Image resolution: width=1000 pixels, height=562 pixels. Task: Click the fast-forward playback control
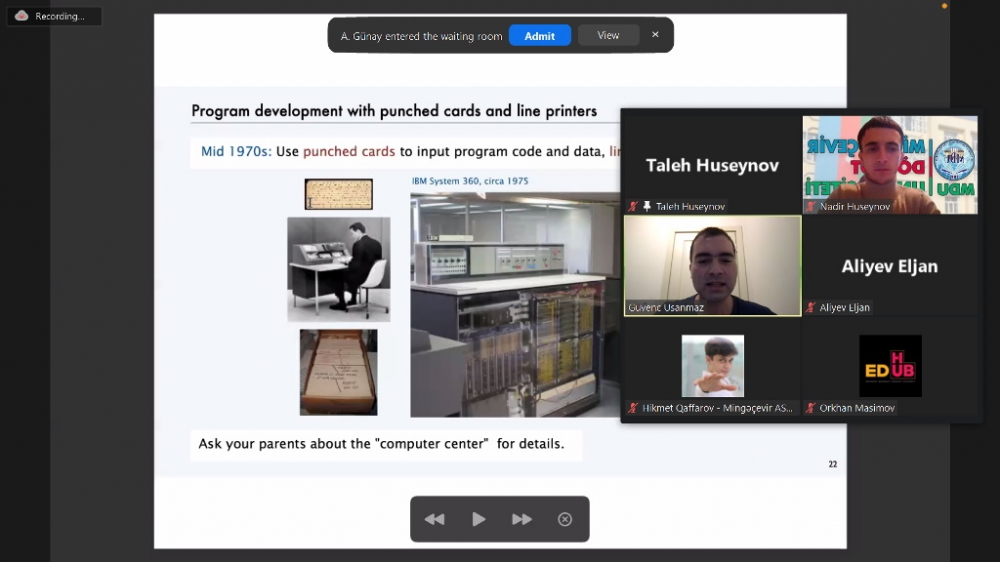[522, 519]
